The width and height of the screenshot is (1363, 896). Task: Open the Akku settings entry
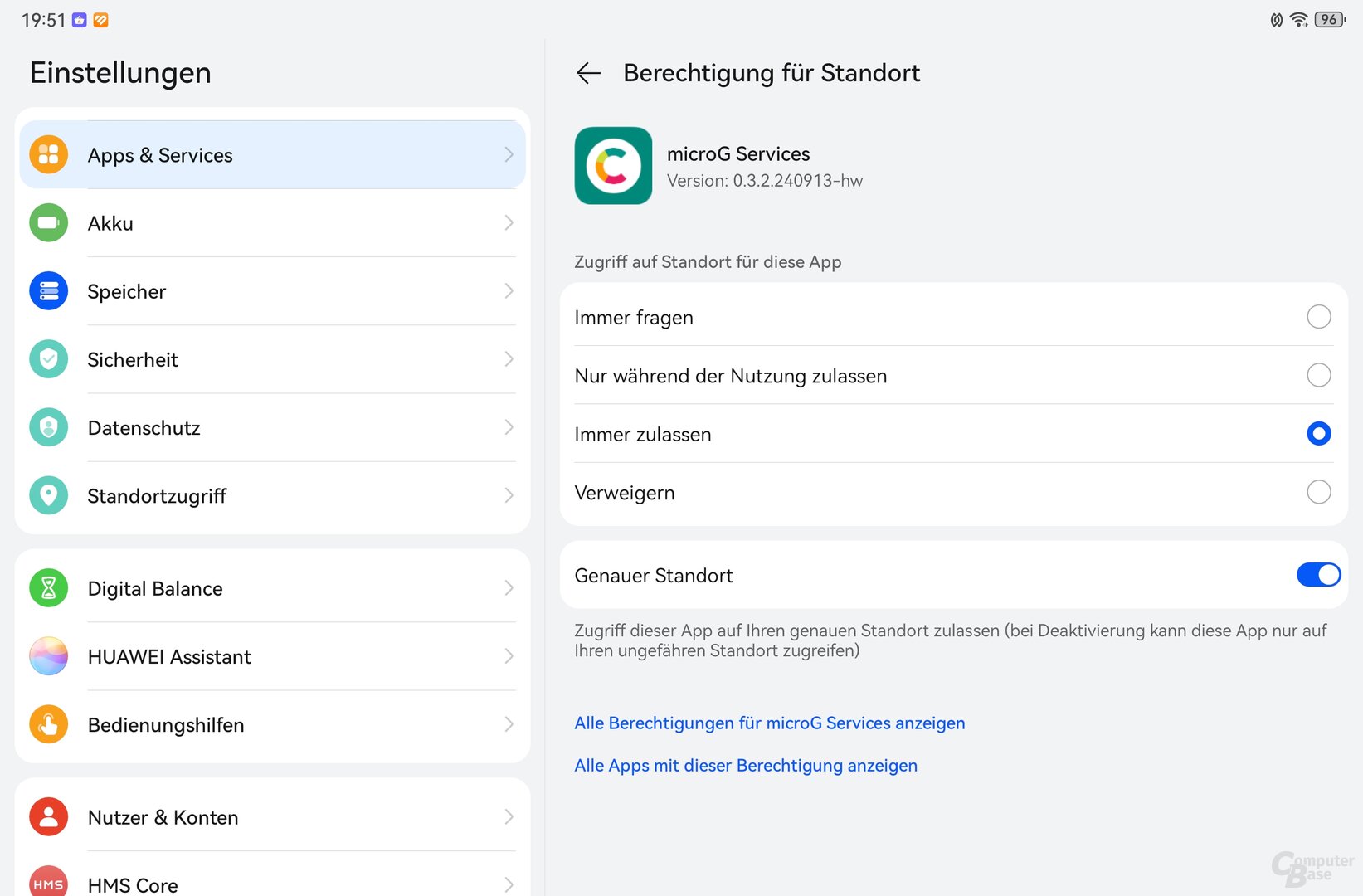[x=272, y=222]
